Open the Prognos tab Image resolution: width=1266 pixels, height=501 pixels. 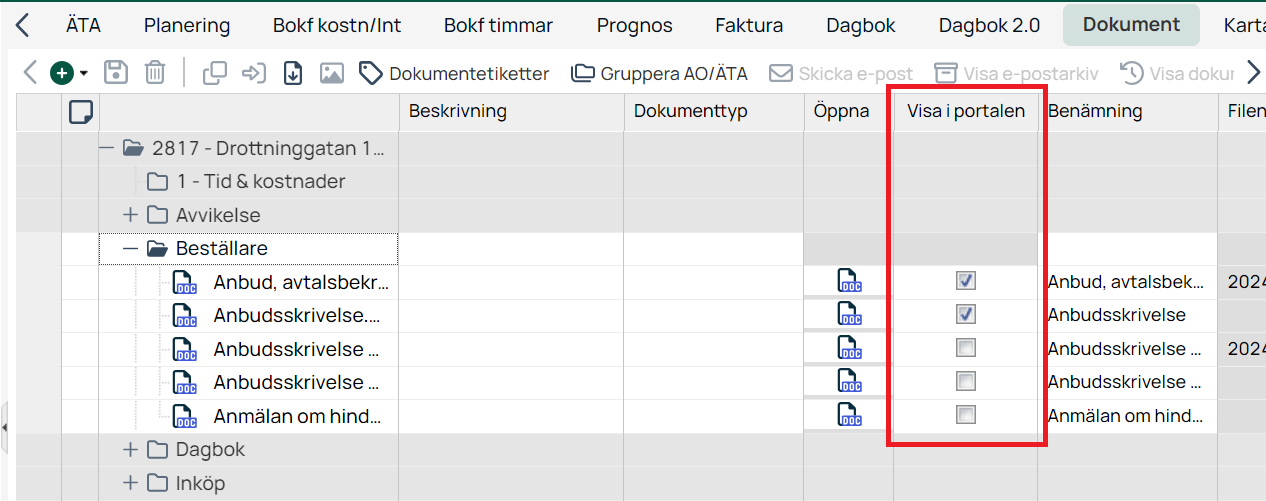pyautogui.click(x=635, y=25)
